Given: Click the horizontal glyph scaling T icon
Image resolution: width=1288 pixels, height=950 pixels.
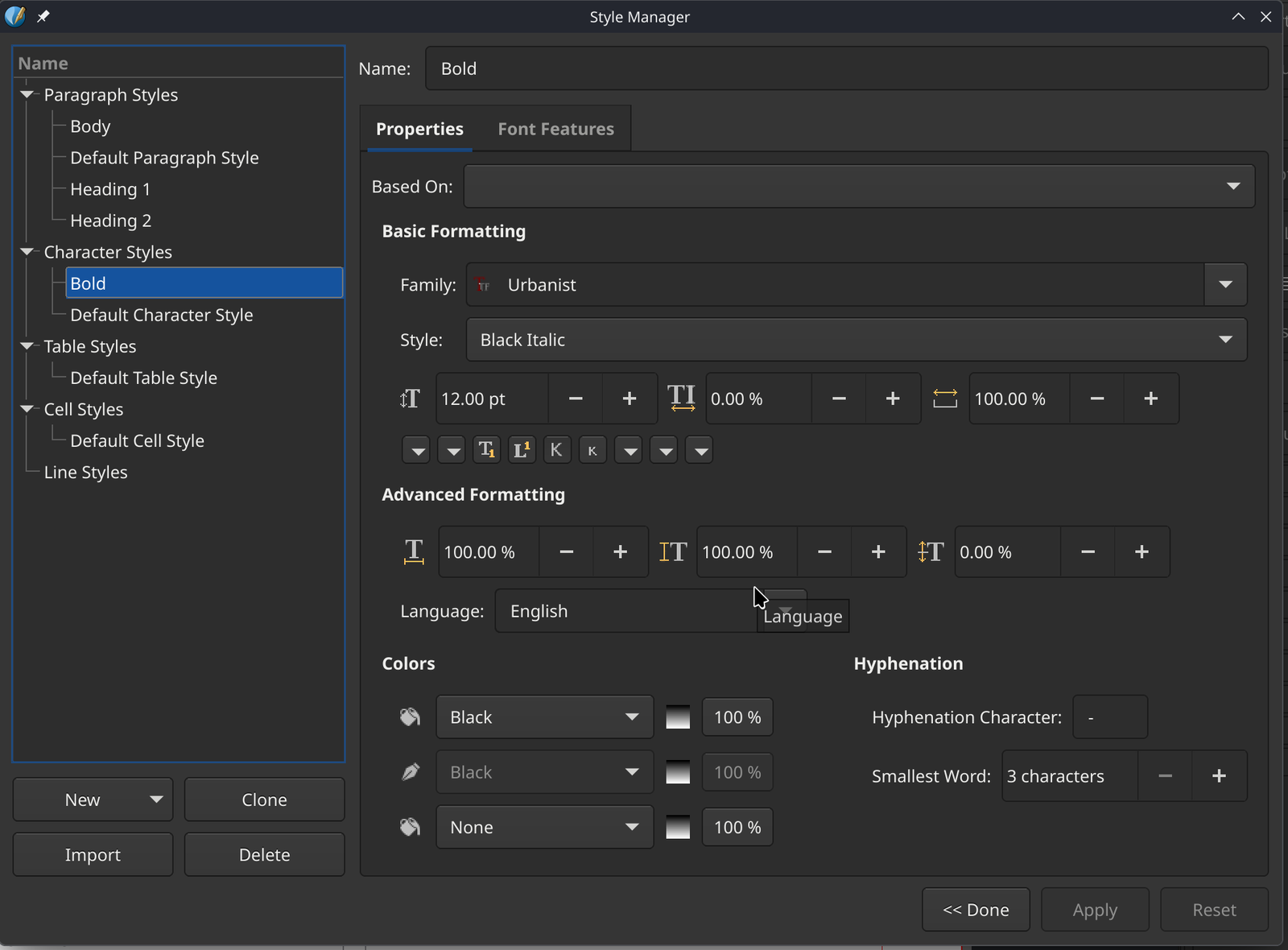Looking at the screenshot, I should pos(414,552).
